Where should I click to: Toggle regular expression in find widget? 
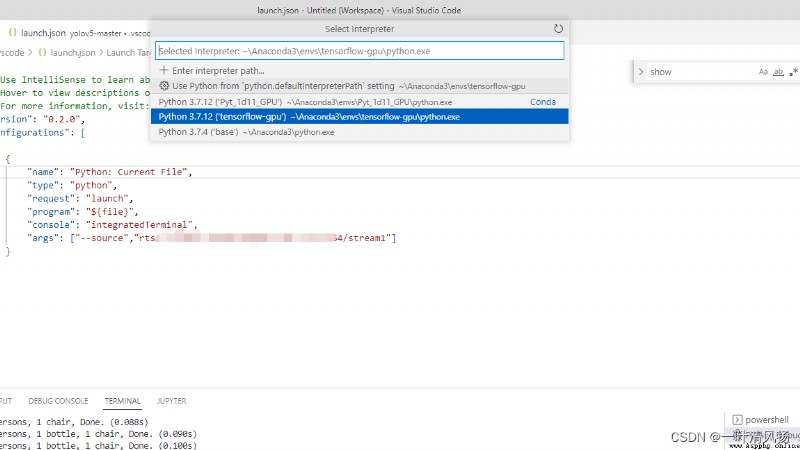coord(793,72)
